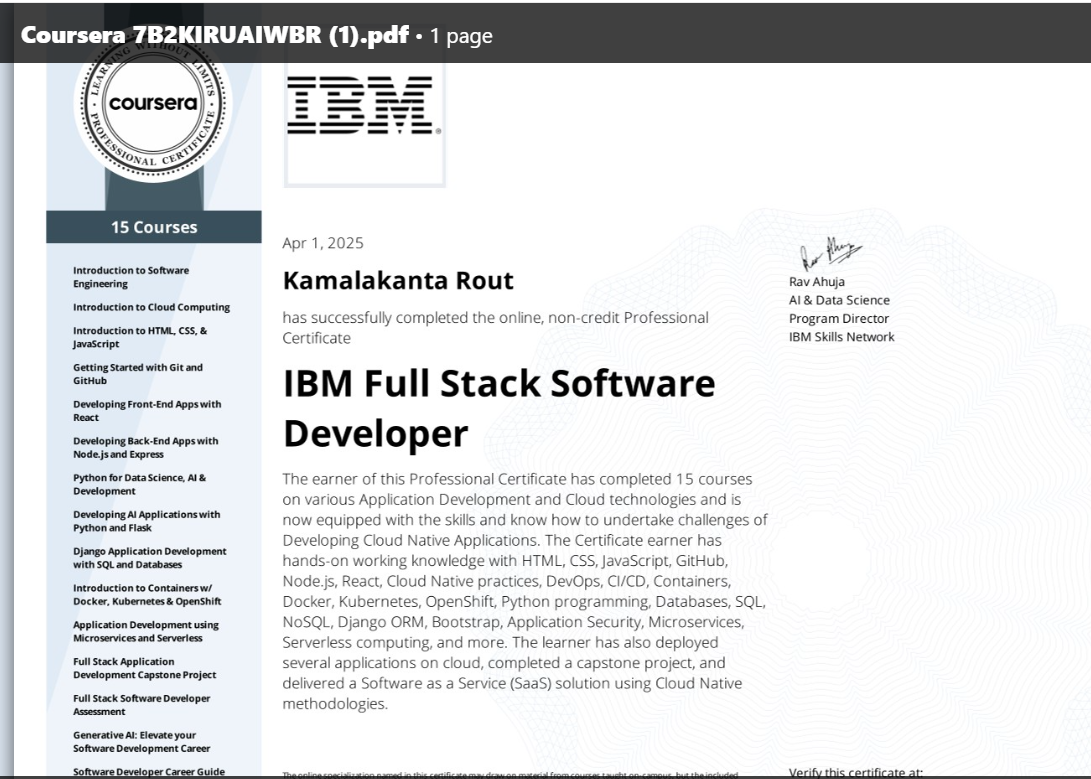Select "Generative AI: Elevate your Software Development Career"
The height and width of the screenshot is (779, 1091).
click(x=141, y=741)
